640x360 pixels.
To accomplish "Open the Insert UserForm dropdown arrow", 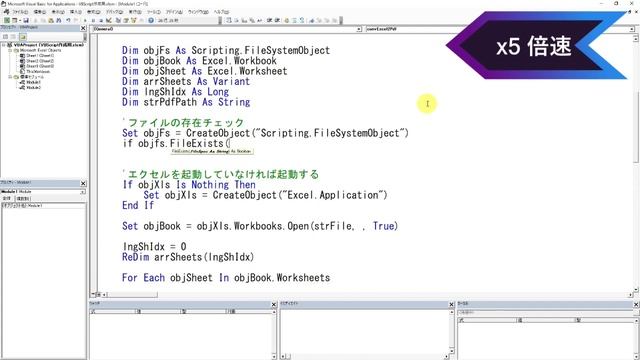I will coord(20,20).
